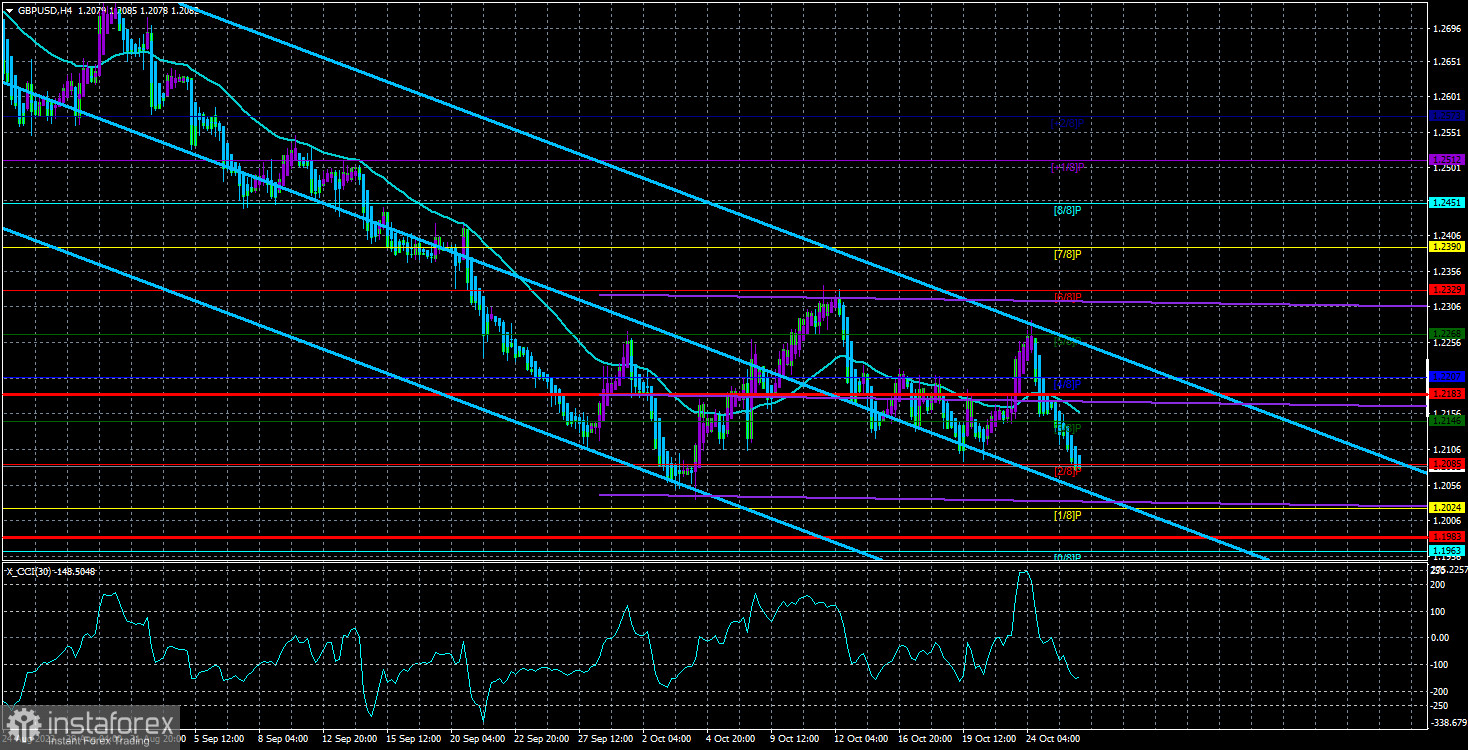Click the 1.2601 price axis value
Screen dimensions: 1468x750
[1446, 97]
